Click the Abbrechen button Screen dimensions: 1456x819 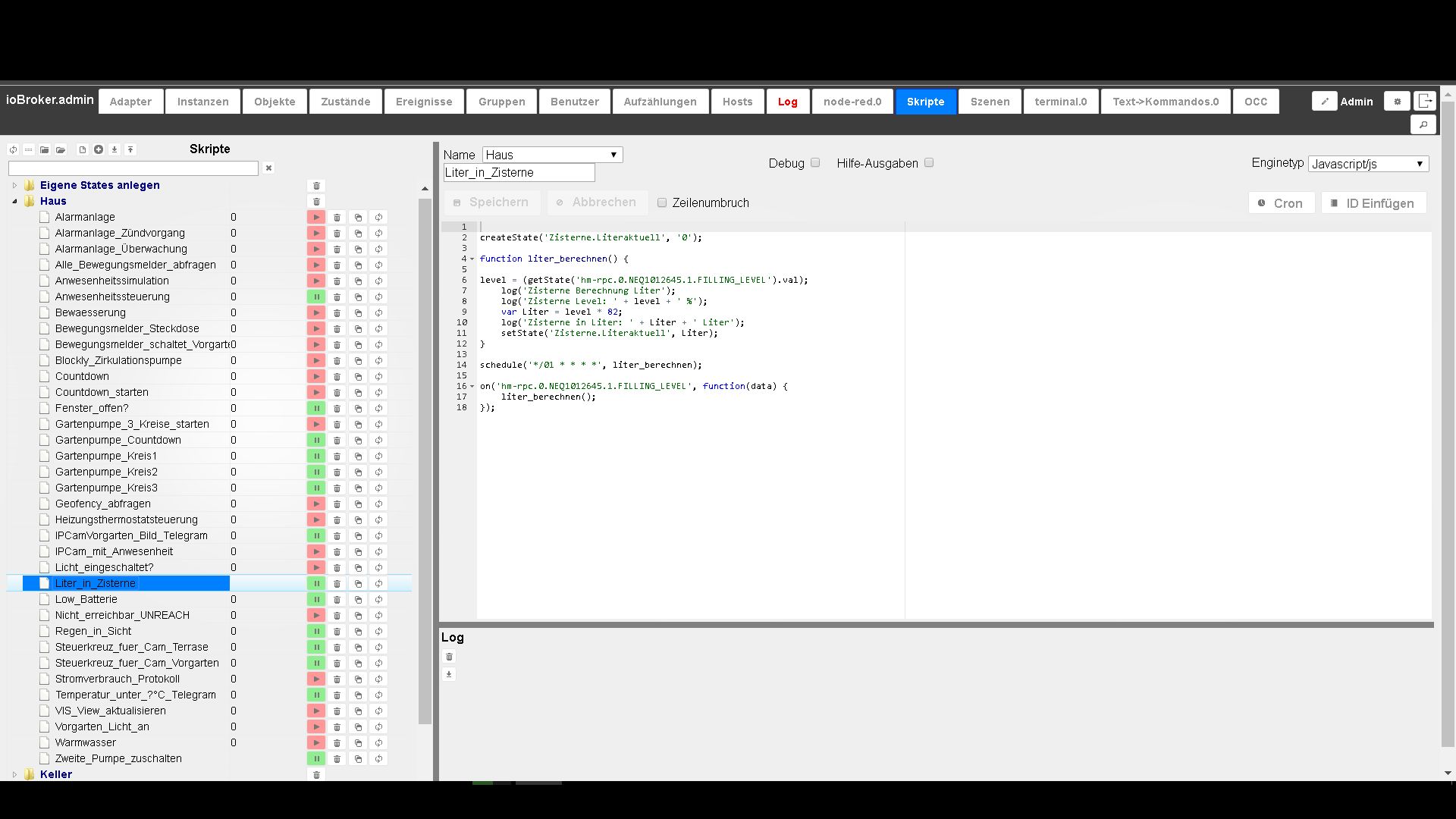pyautogui.click(x=596, y=202)
